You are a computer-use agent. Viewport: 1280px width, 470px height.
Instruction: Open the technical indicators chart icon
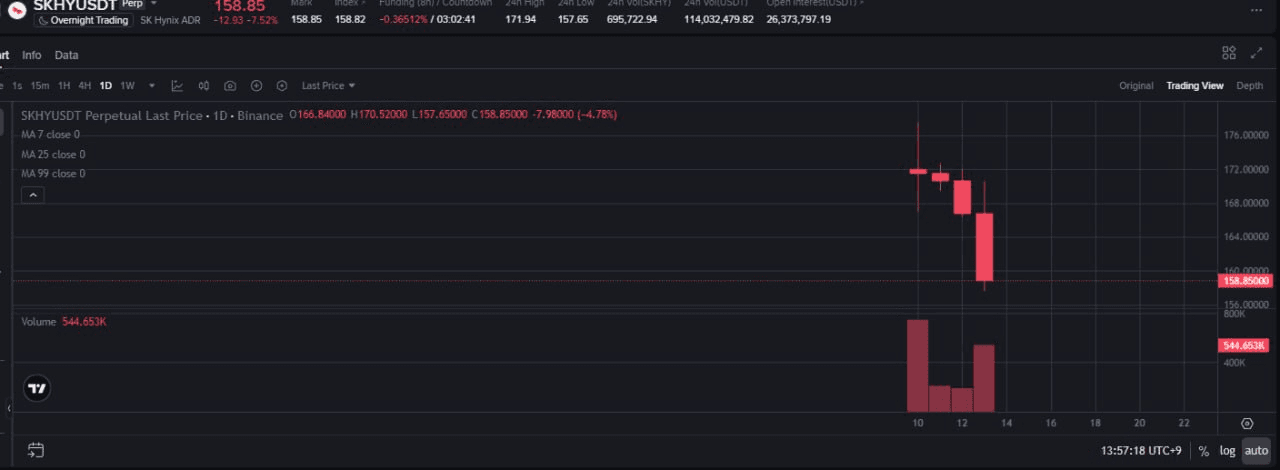[177, 86]
